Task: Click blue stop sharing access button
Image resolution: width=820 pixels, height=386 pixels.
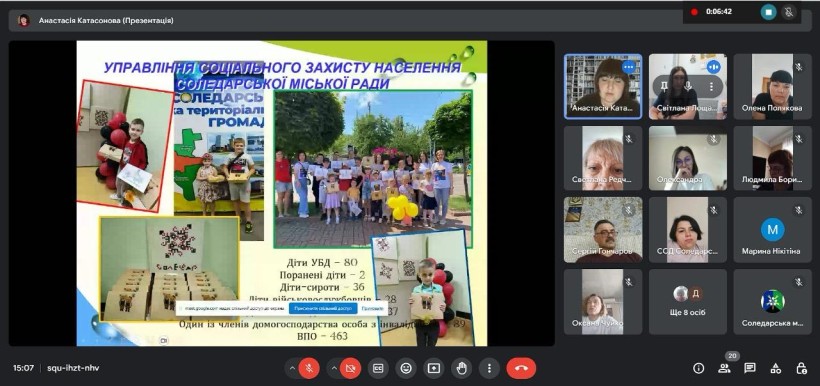Action: click(323, 309)
